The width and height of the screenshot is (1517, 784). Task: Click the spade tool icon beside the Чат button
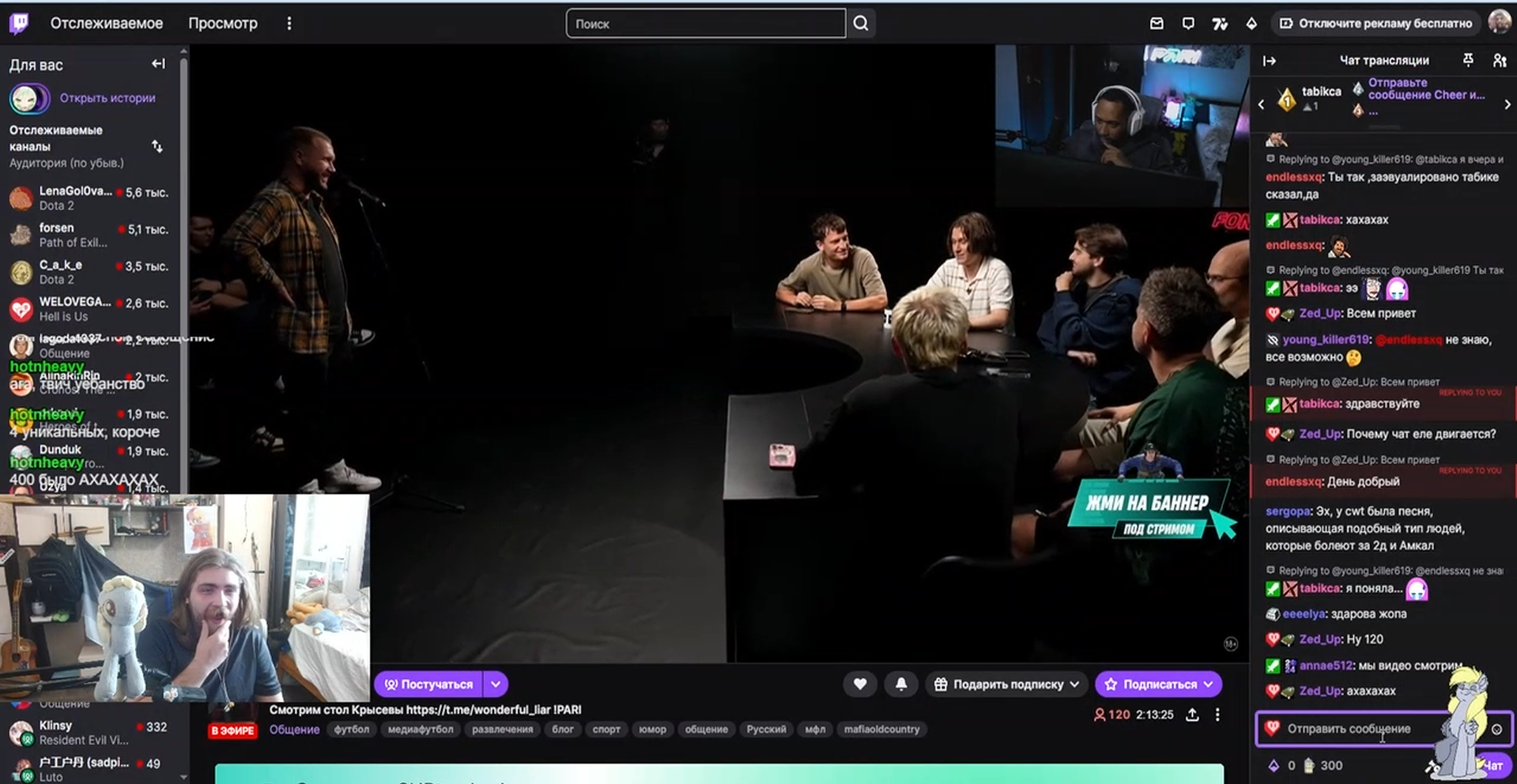click(x=1432, y=766)
